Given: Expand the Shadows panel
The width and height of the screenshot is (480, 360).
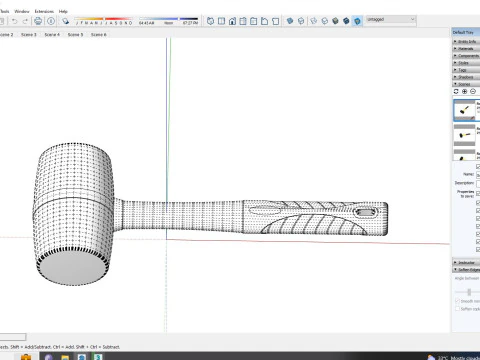Looking at the screenshot, I should coord(466,77).
